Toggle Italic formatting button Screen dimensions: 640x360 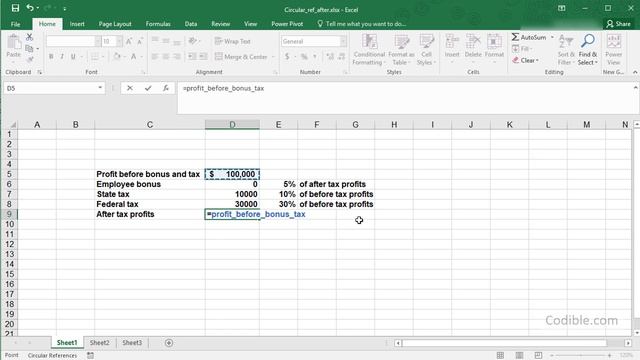click(62, 57)
